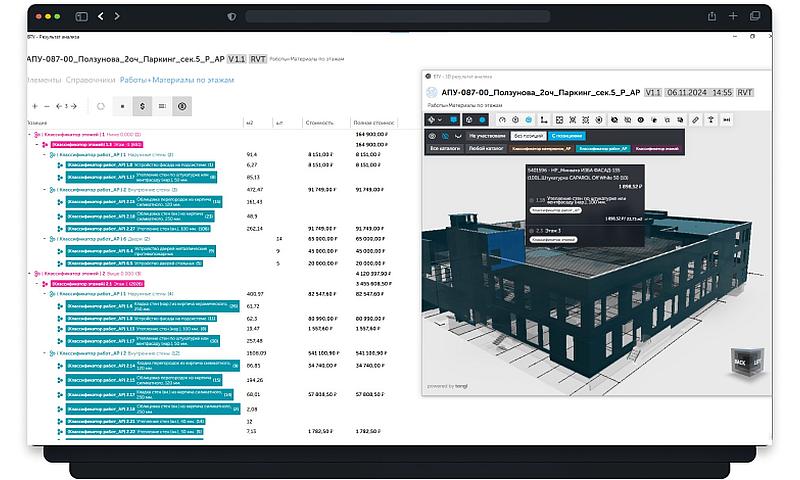Click the 'Все каталоги' button
This screenshot has height=480, width=800.
tap(444, 148)
